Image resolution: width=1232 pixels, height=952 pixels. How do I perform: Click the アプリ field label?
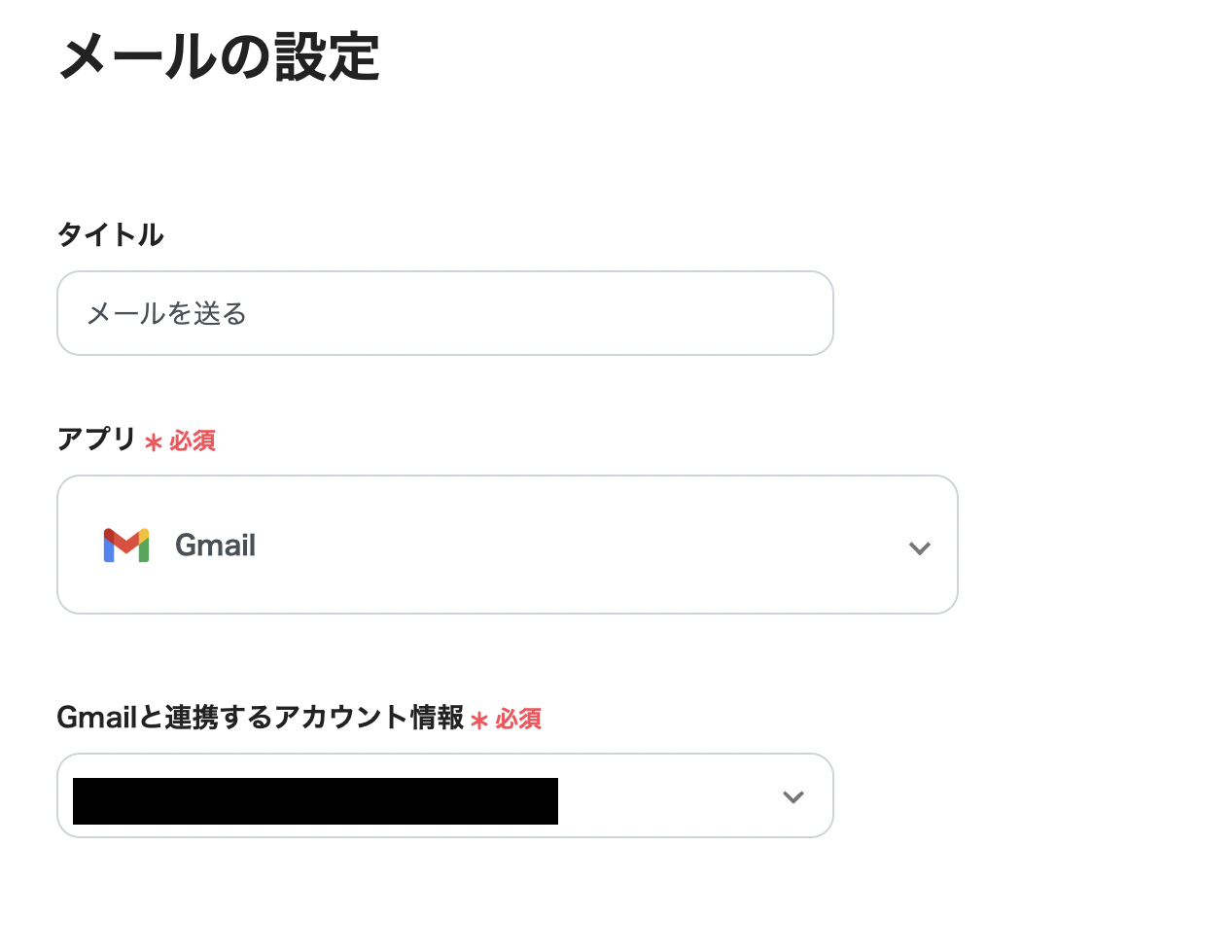[x=96, y=440]
